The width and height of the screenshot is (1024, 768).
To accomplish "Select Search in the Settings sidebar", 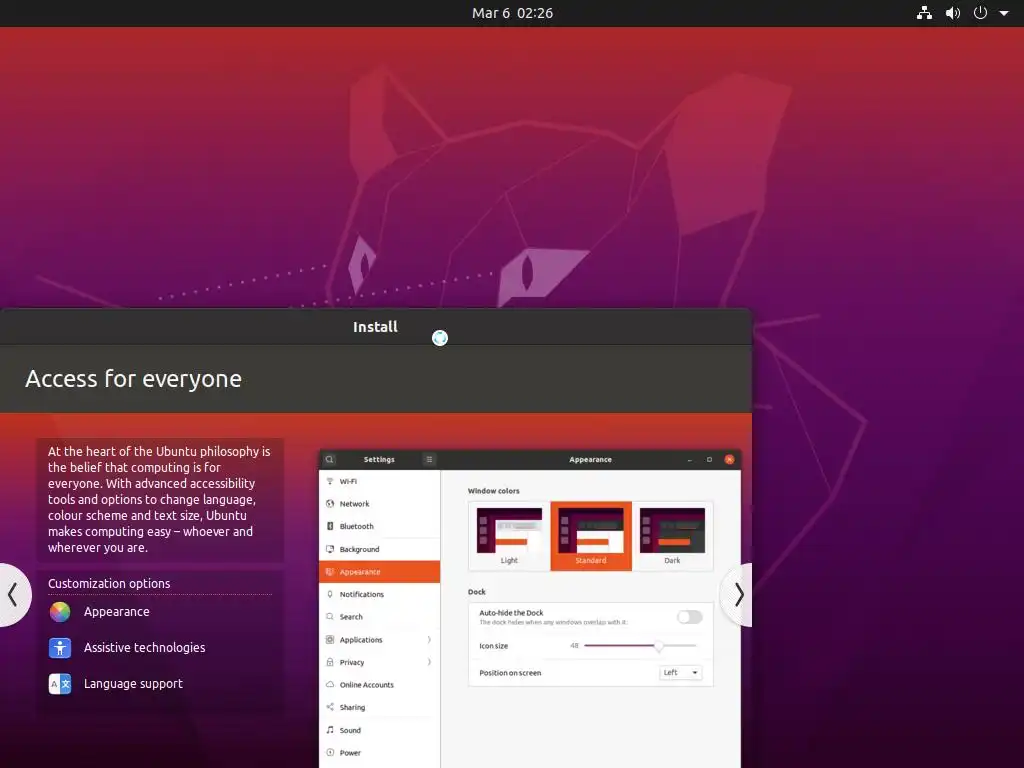I will 379,617.
